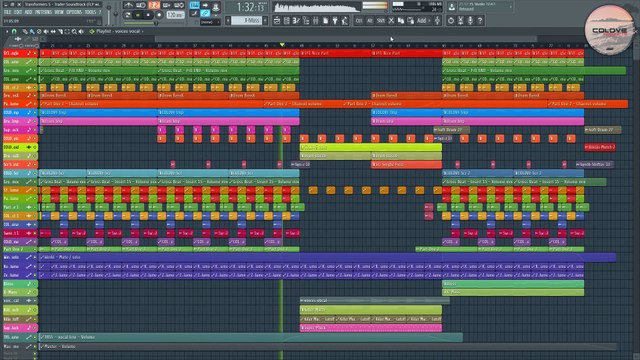
Task: Switch the pattern/song mode button
Action: (x=128, y=15)
